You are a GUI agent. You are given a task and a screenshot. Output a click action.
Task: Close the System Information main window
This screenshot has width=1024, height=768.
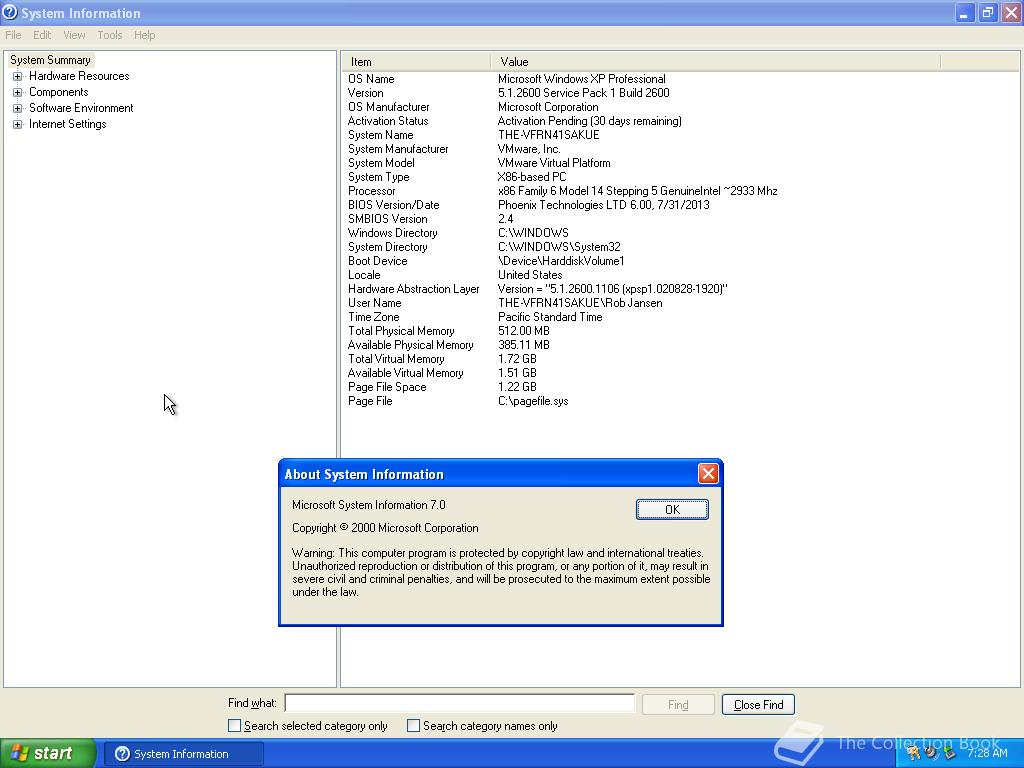click(x=1011, y=12)
